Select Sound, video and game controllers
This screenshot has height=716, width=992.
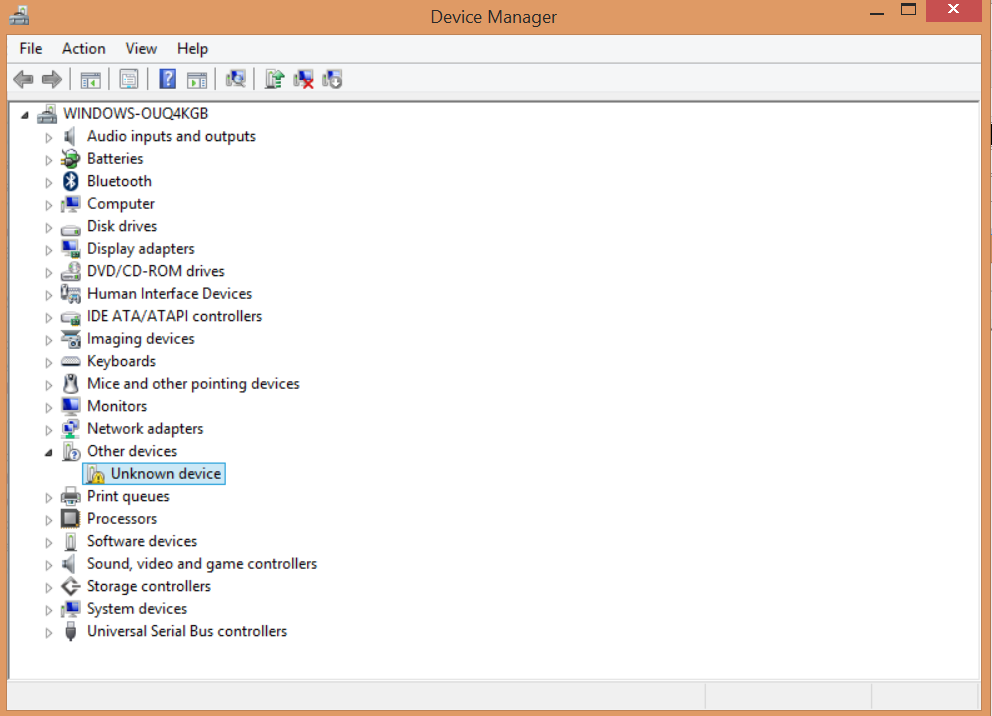(202, 564)
